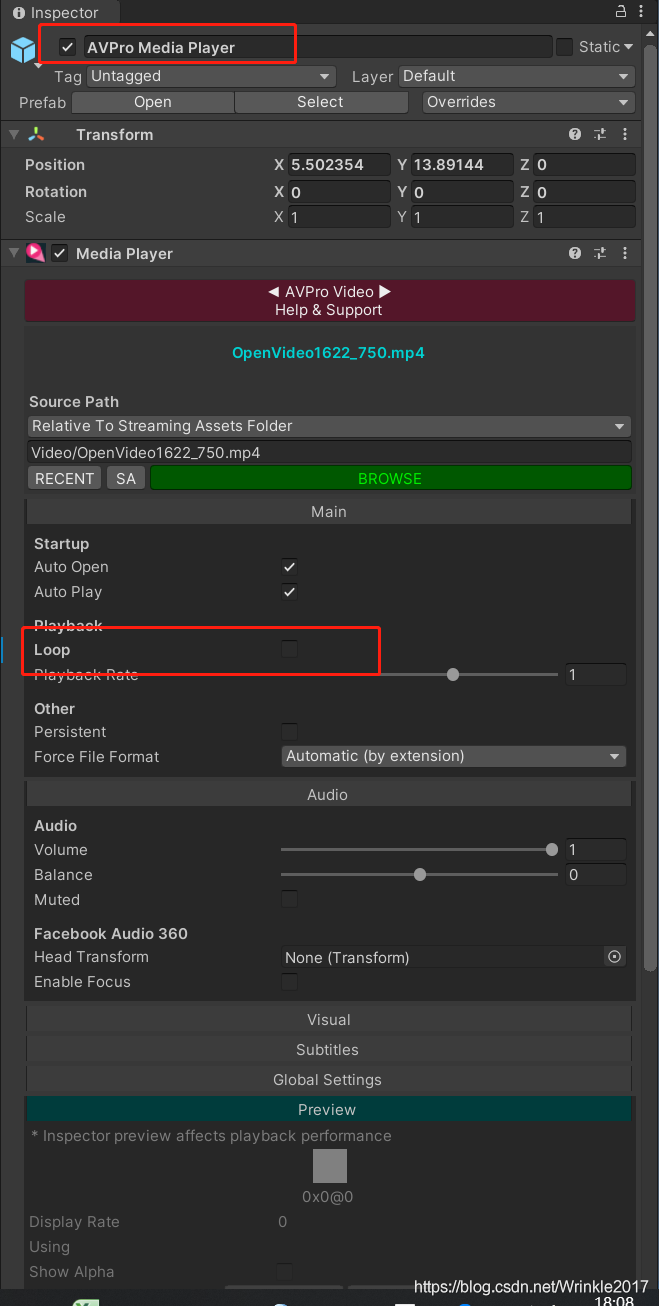The image size is (659, 1306).
Task: Open the Layer dropdown
Action: 517,76
